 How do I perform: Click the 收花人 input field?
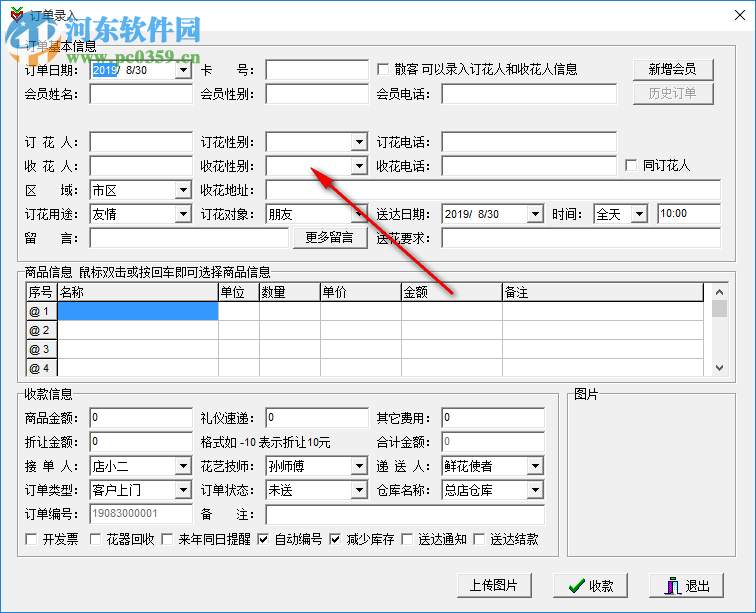pyautogui.click(x=141, y=166)
